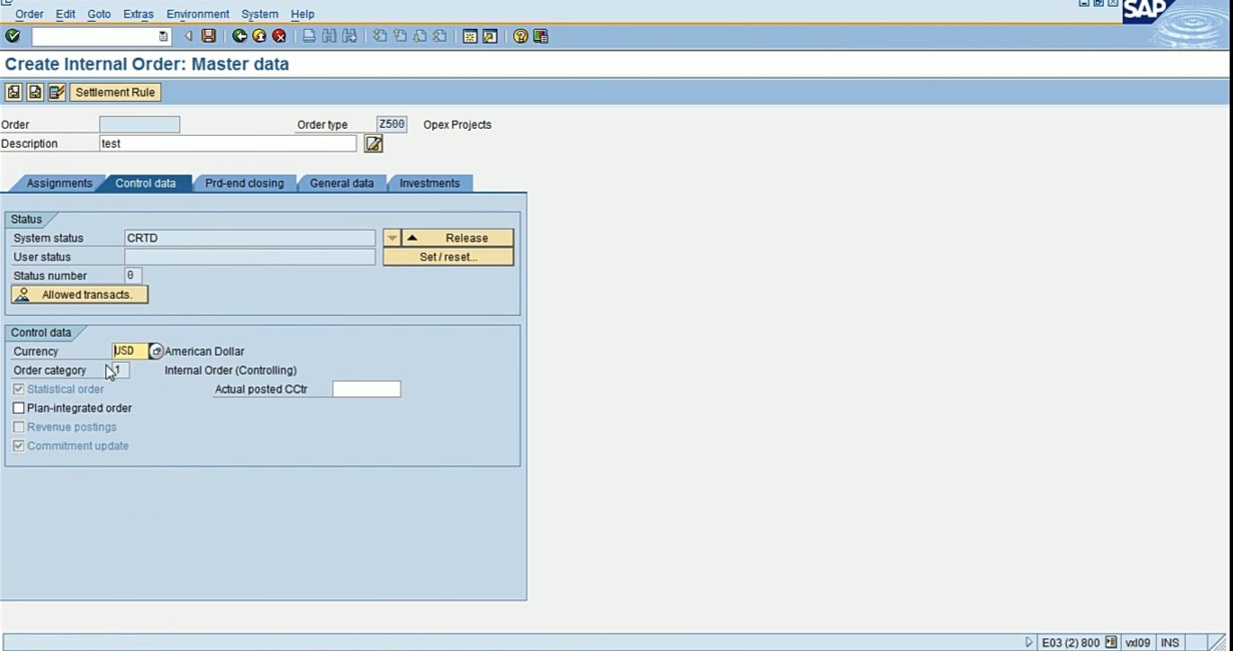Image resolution: width=1233 pixels, height=651 pixels.
Task: Click the Find binoculars icon
Action: point(329,36)
